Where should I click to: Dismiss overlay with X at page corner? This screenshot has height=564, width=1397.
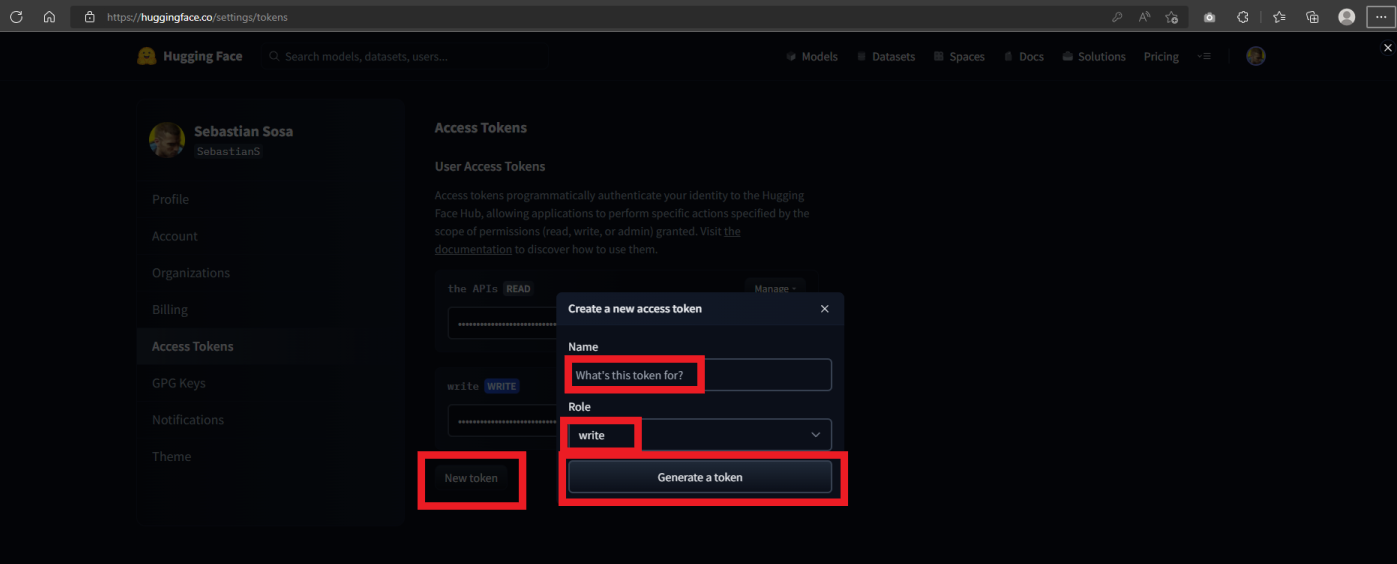(x=1387, y=47)
